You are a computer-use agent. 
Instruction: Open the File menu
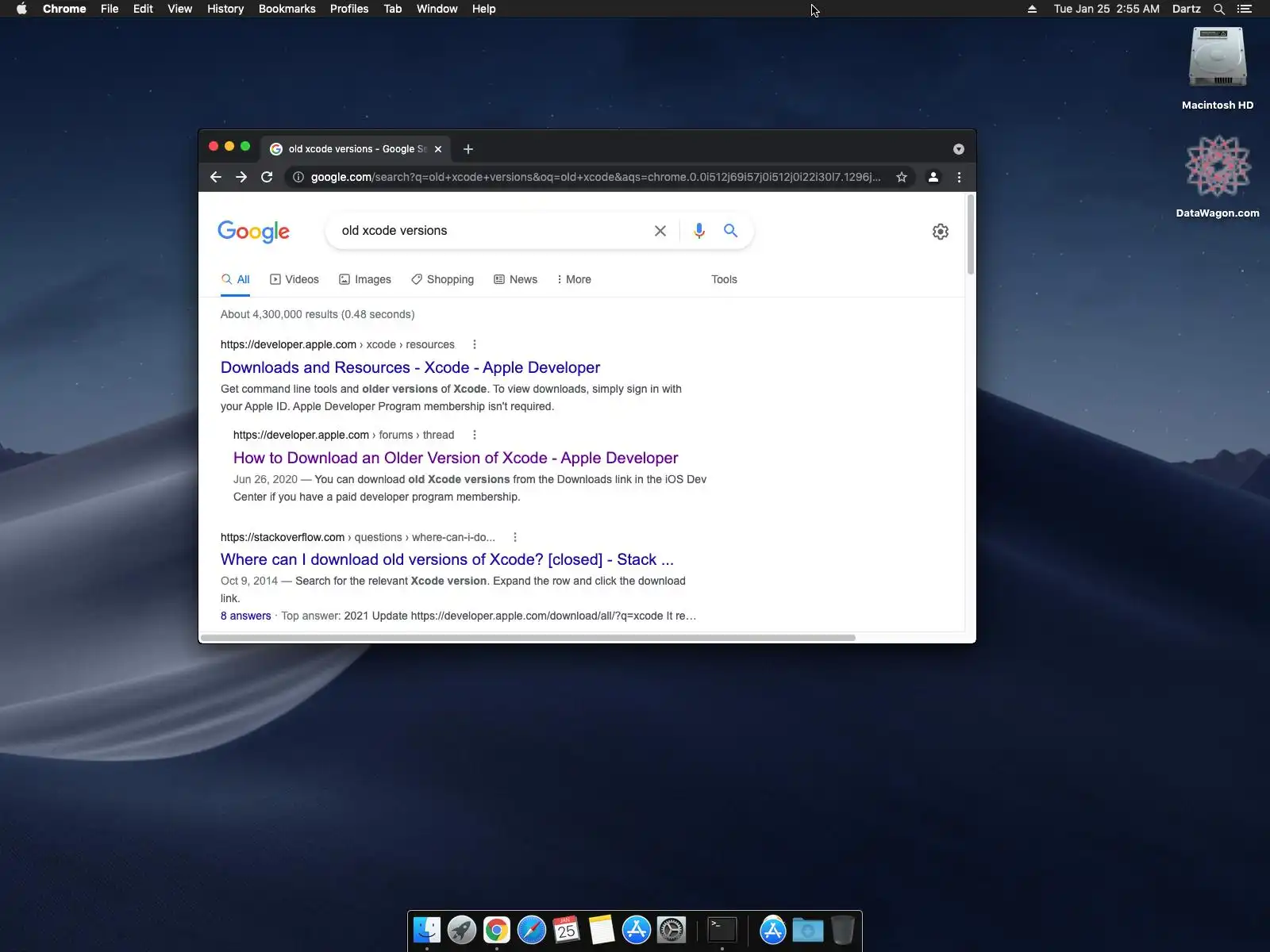click(x=110, y=9)
